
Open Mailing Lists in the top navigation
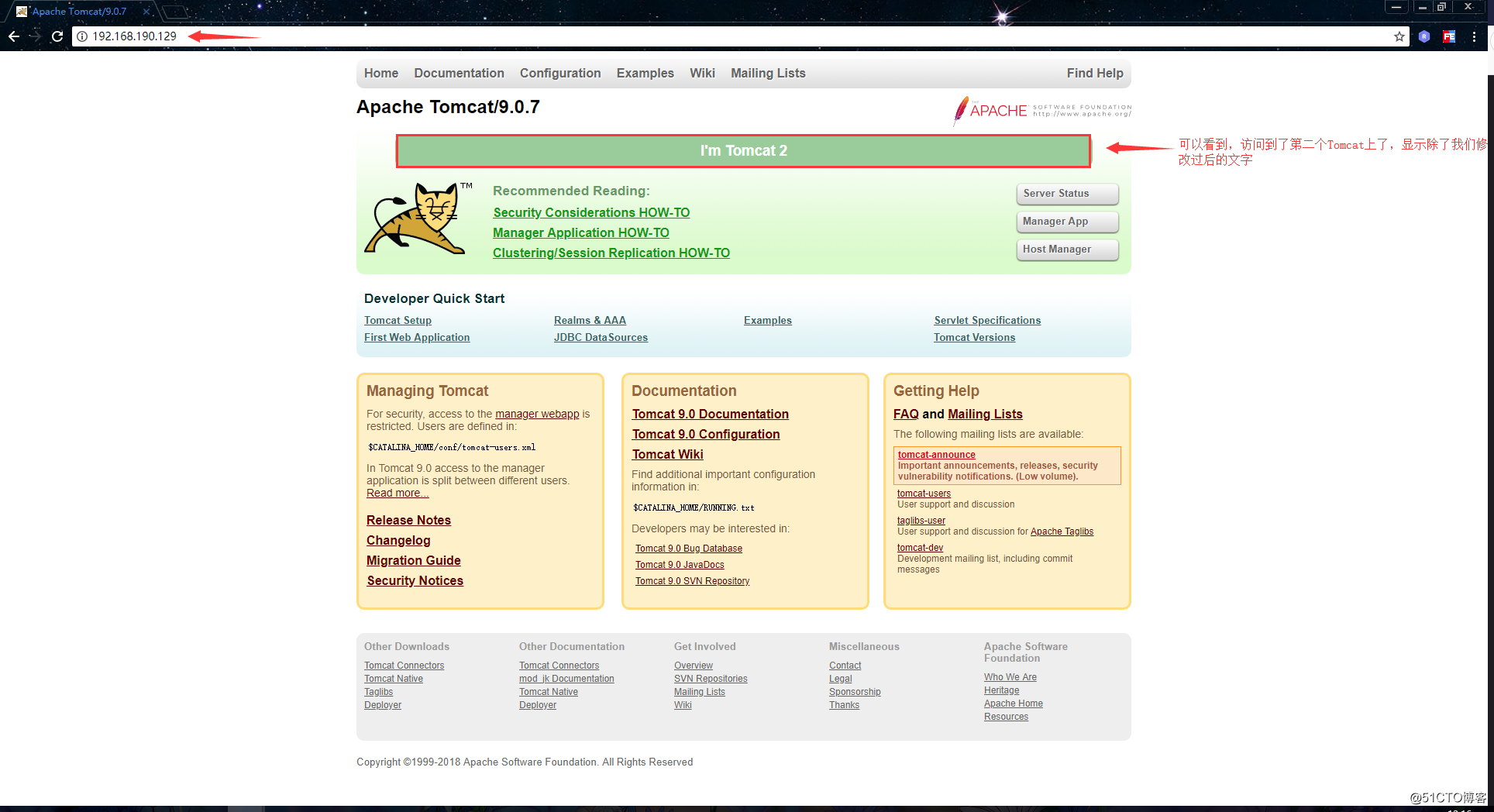pyautogui.click(x=768, y=73)
